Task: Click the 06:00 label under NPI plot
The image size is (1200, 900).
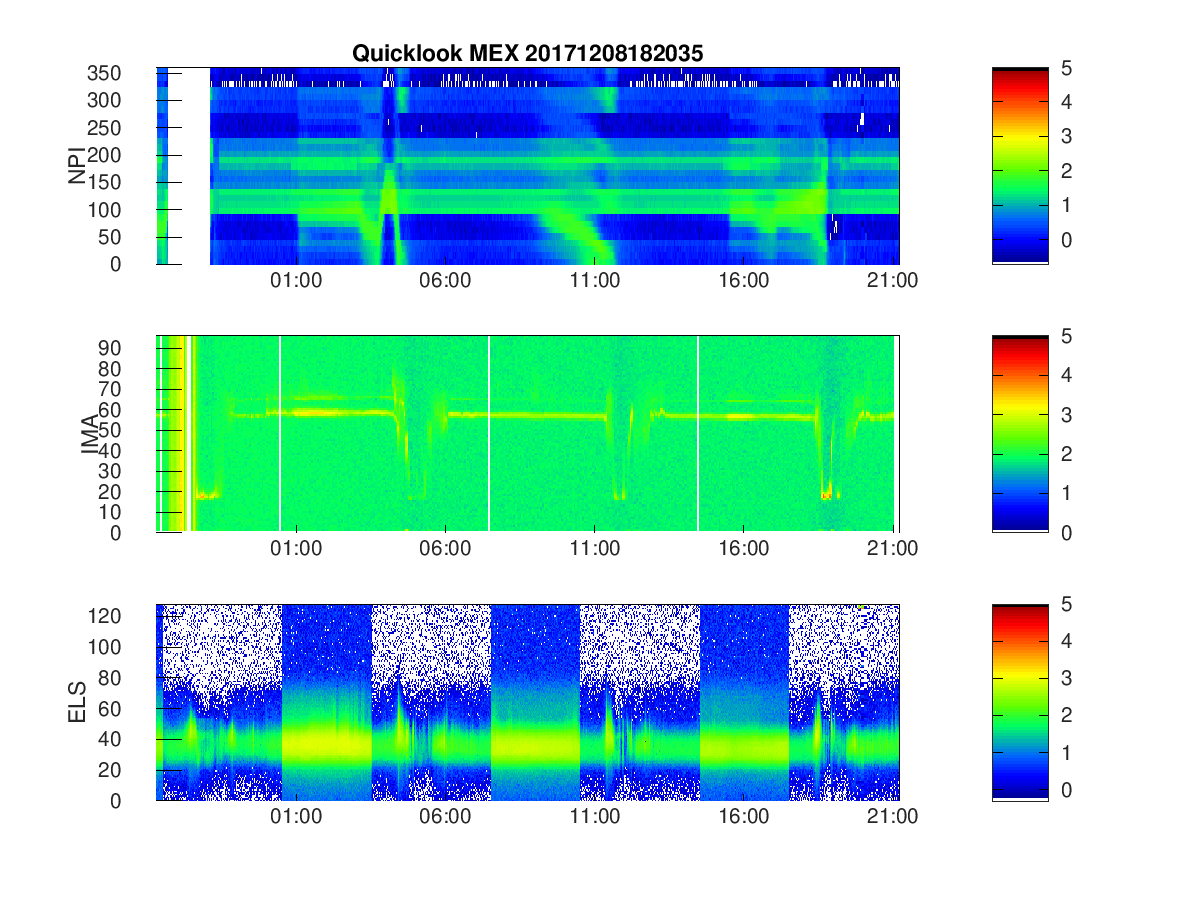Action: [x=446, y=281]
